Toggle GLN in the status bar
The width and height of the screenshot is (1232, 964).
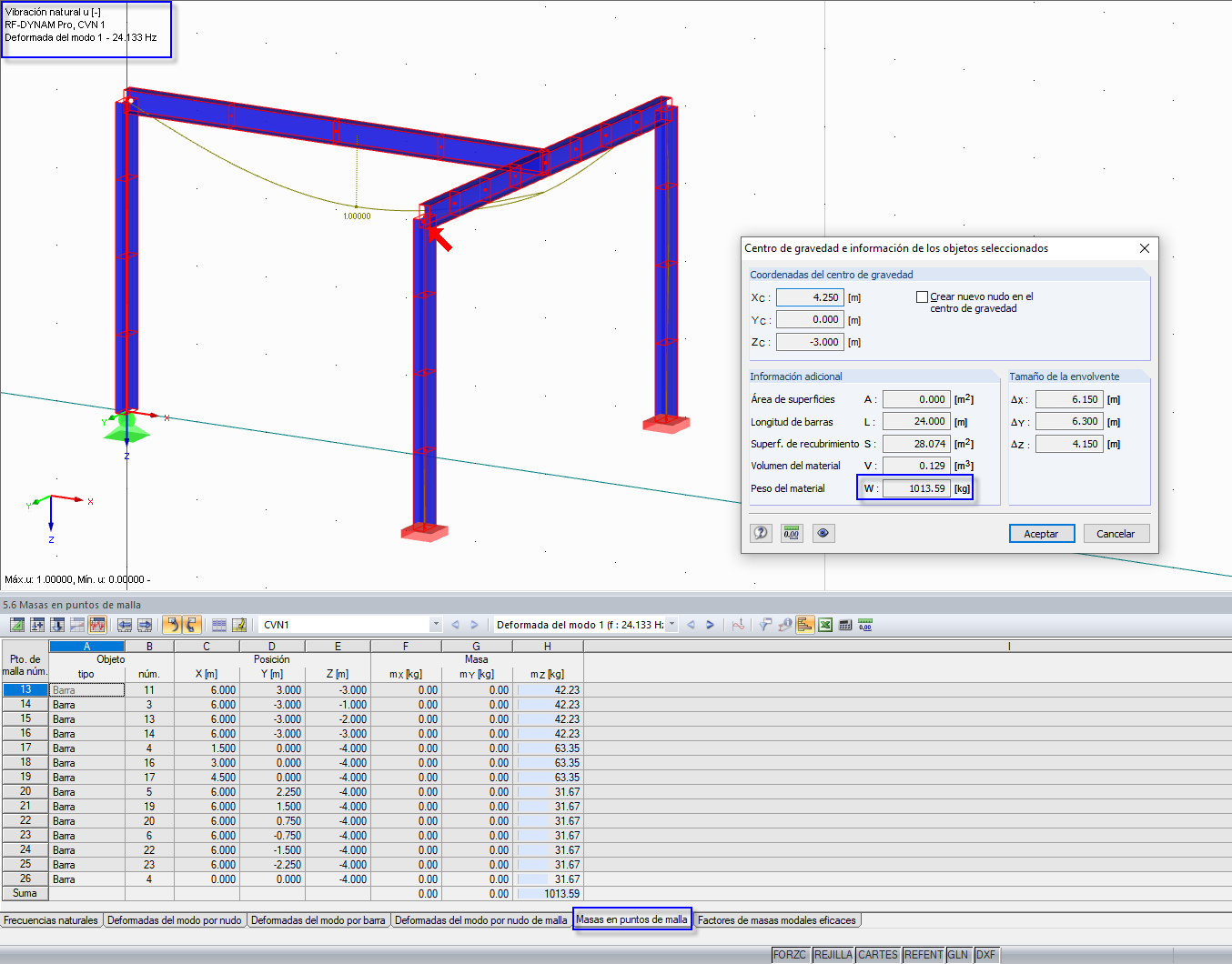(x=958, y=955)
